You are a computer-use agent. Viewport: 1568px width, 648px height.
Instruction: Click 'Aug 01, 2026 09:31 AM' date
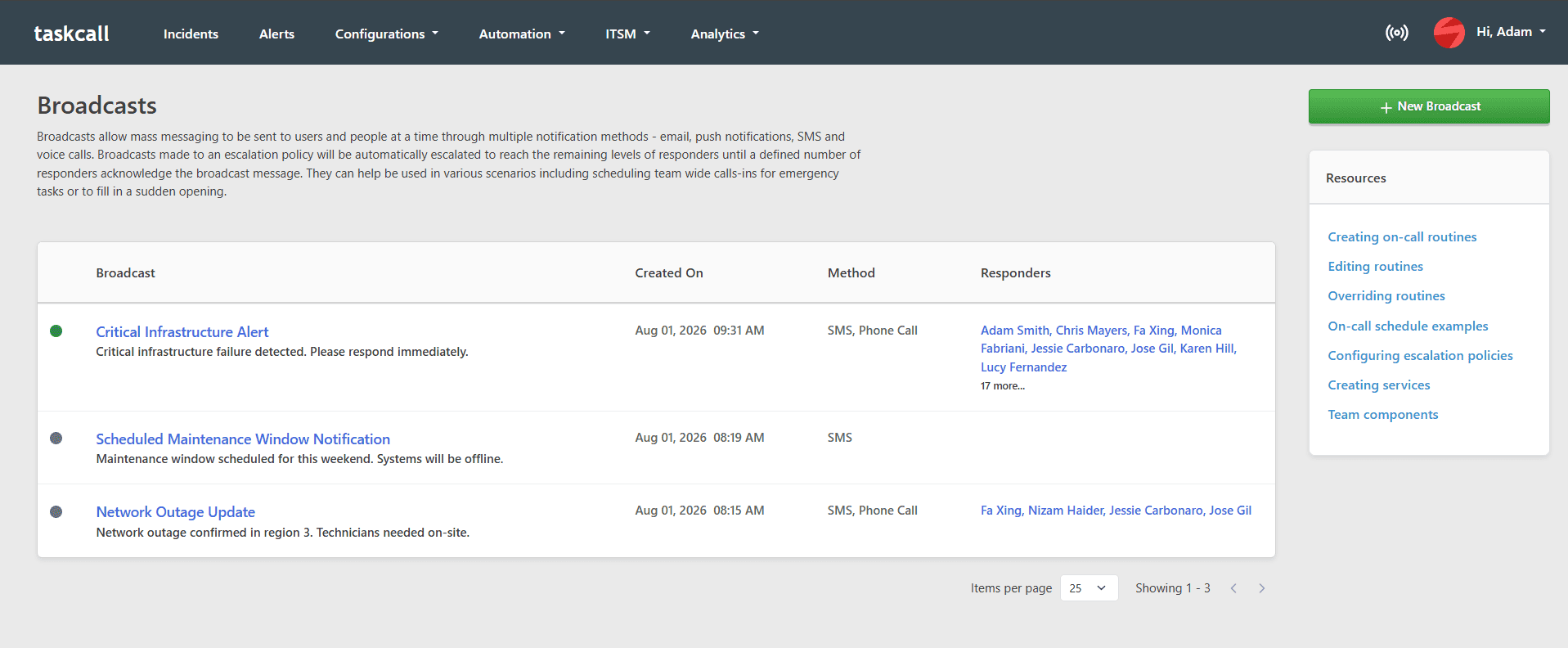[x=699, y=331]
